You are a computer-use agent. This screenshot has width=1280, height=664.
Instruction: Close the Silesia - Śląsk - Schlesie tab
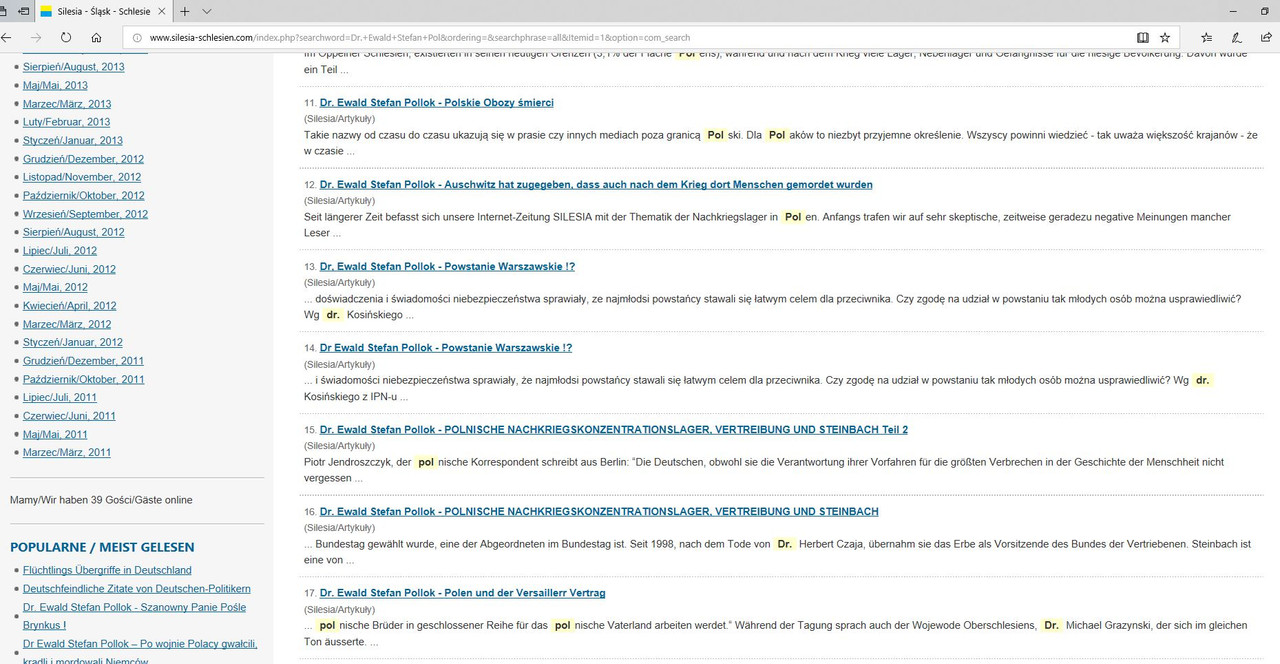[x=163, y=11]
